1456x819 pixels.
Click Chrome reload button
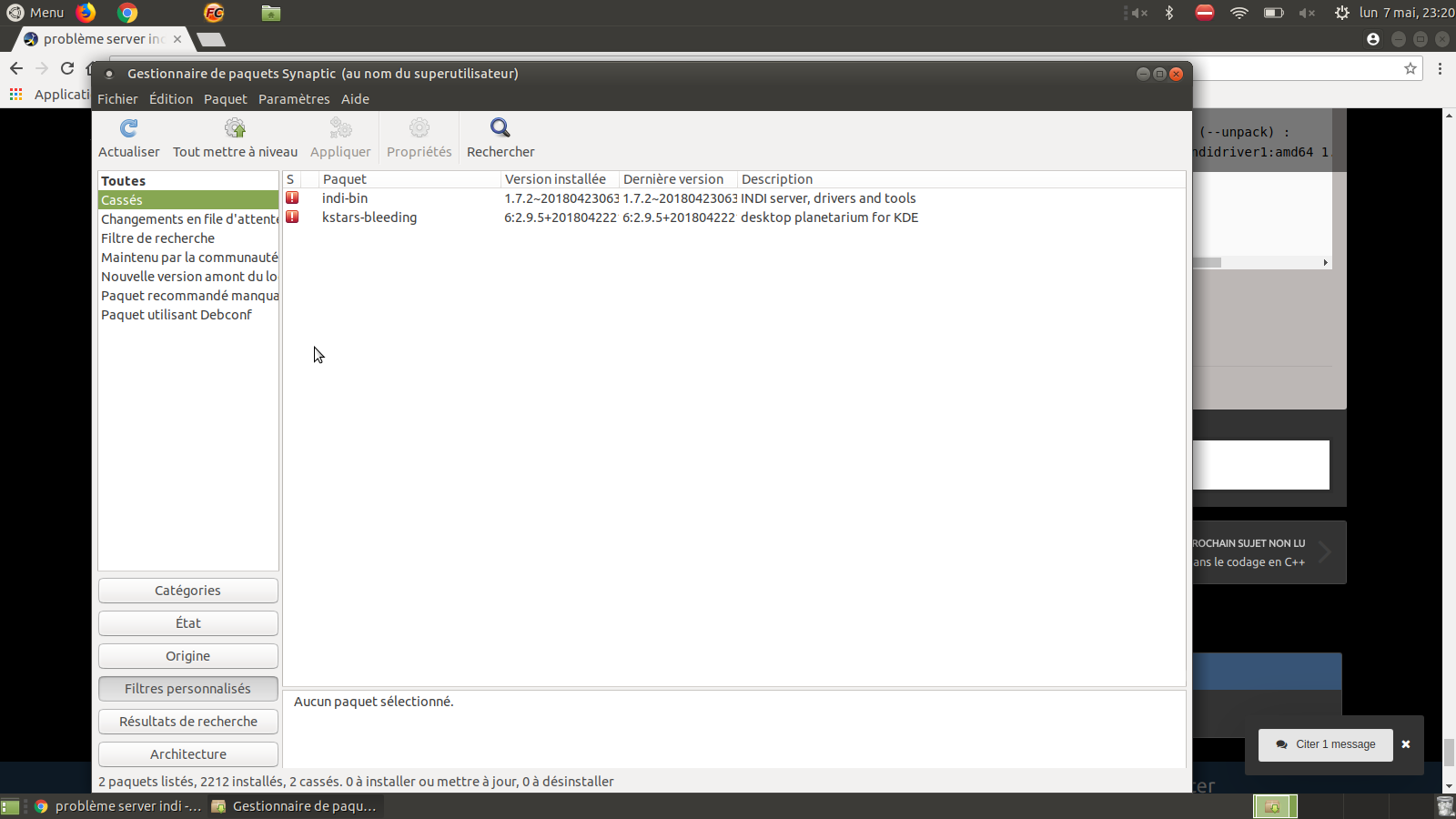coord(67,68)
